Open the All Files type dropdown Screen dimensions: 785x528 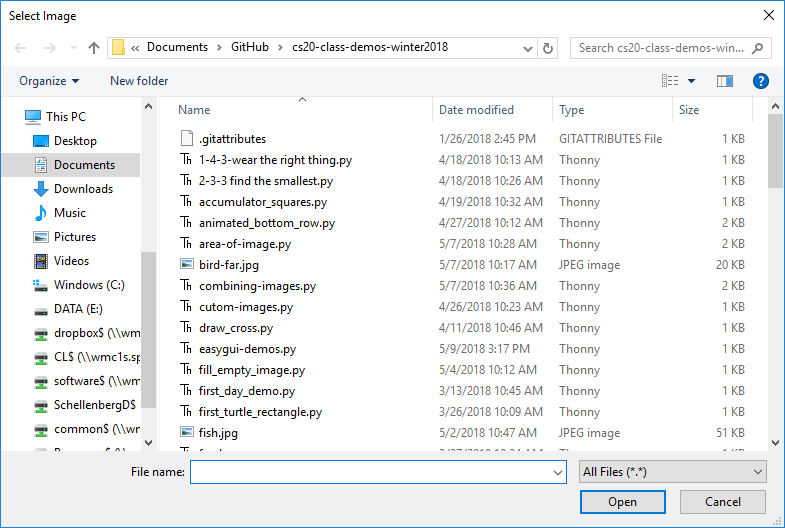[673, 471]
